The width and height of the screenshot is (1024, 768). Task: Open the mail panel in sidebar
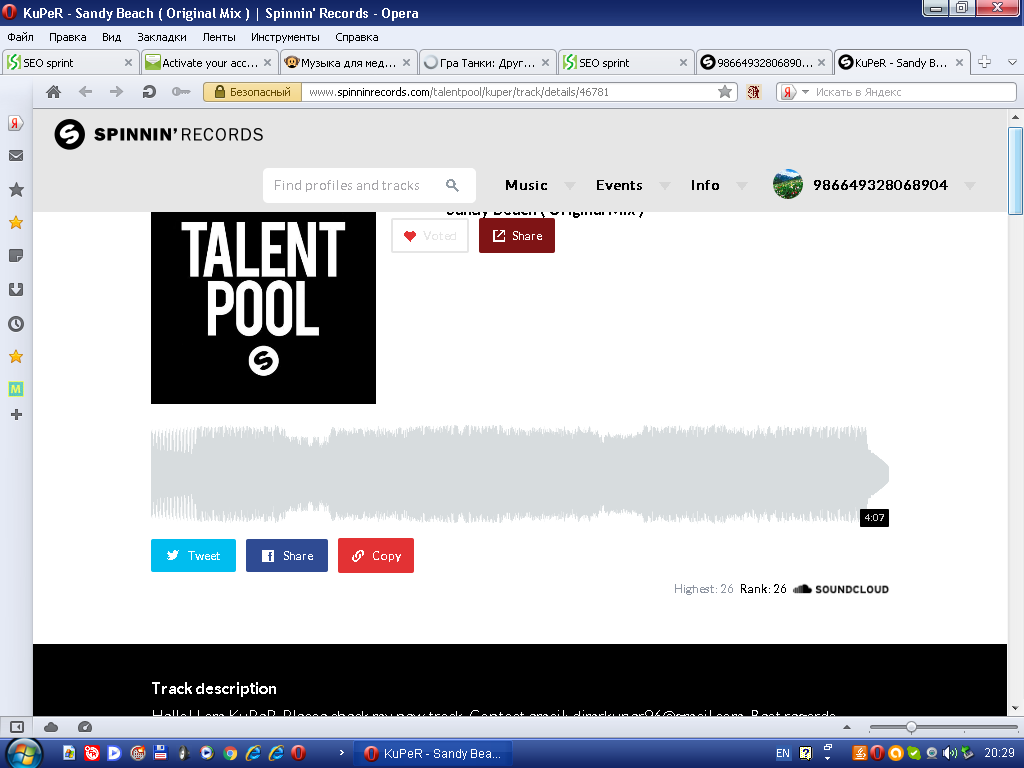point(16,155)
